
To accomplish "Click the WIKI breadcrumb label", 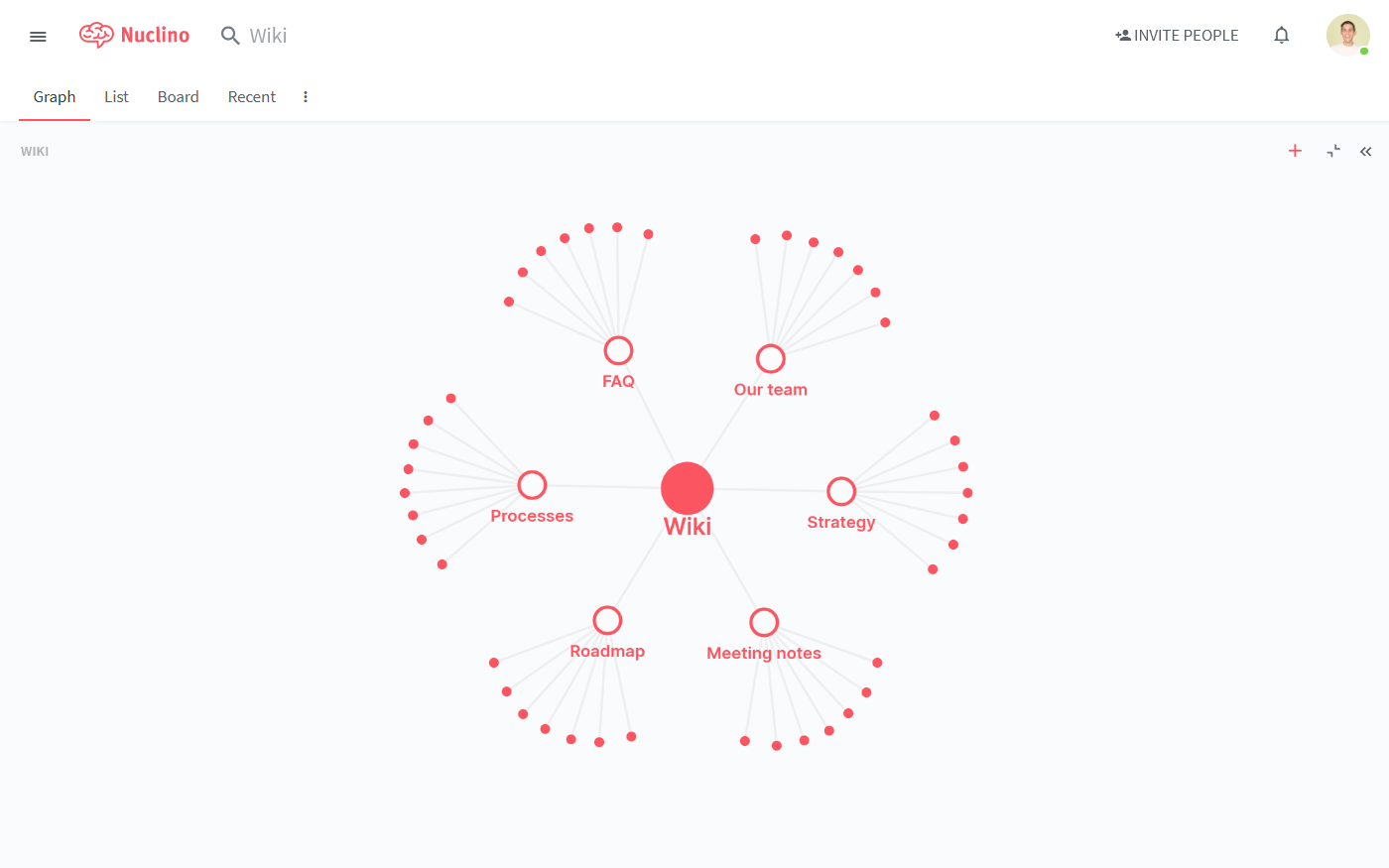I will pos(35,152).
